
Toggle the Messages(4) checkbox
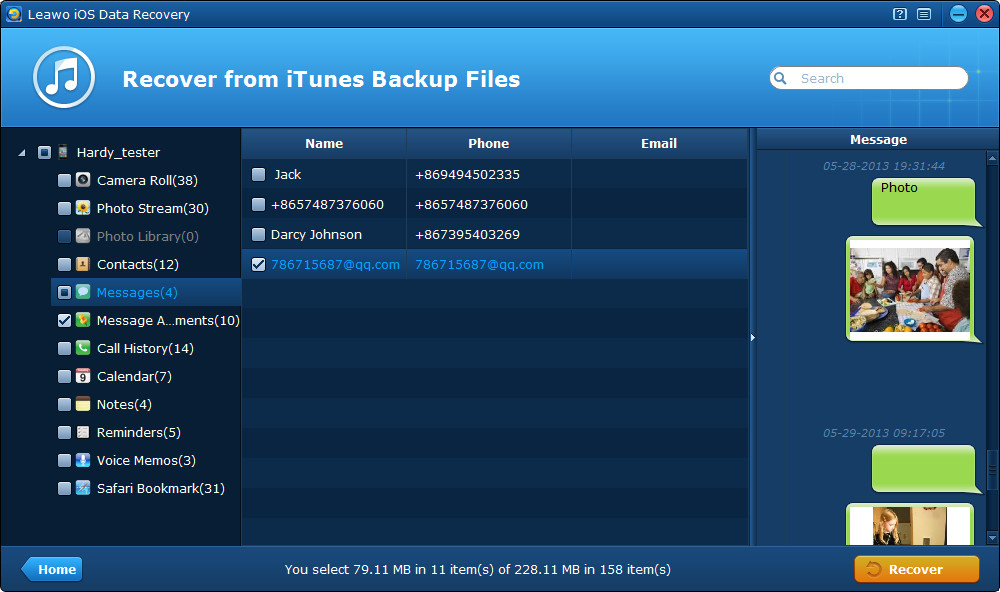[x=64, y=293]
